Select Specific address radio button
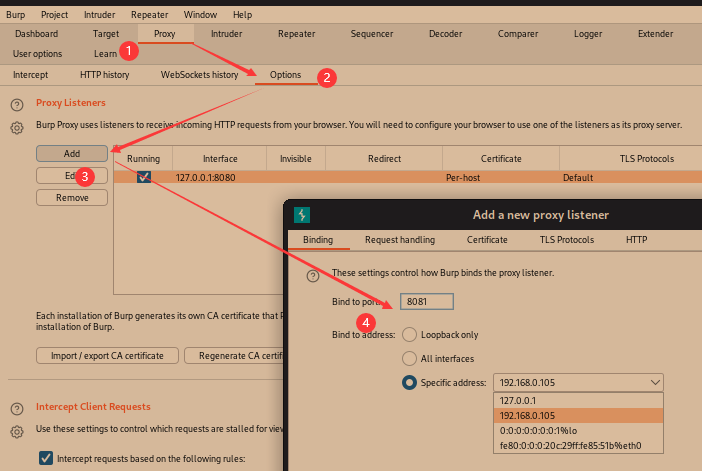702x471 pixels. pyautogui.click(x=409, y=382)
